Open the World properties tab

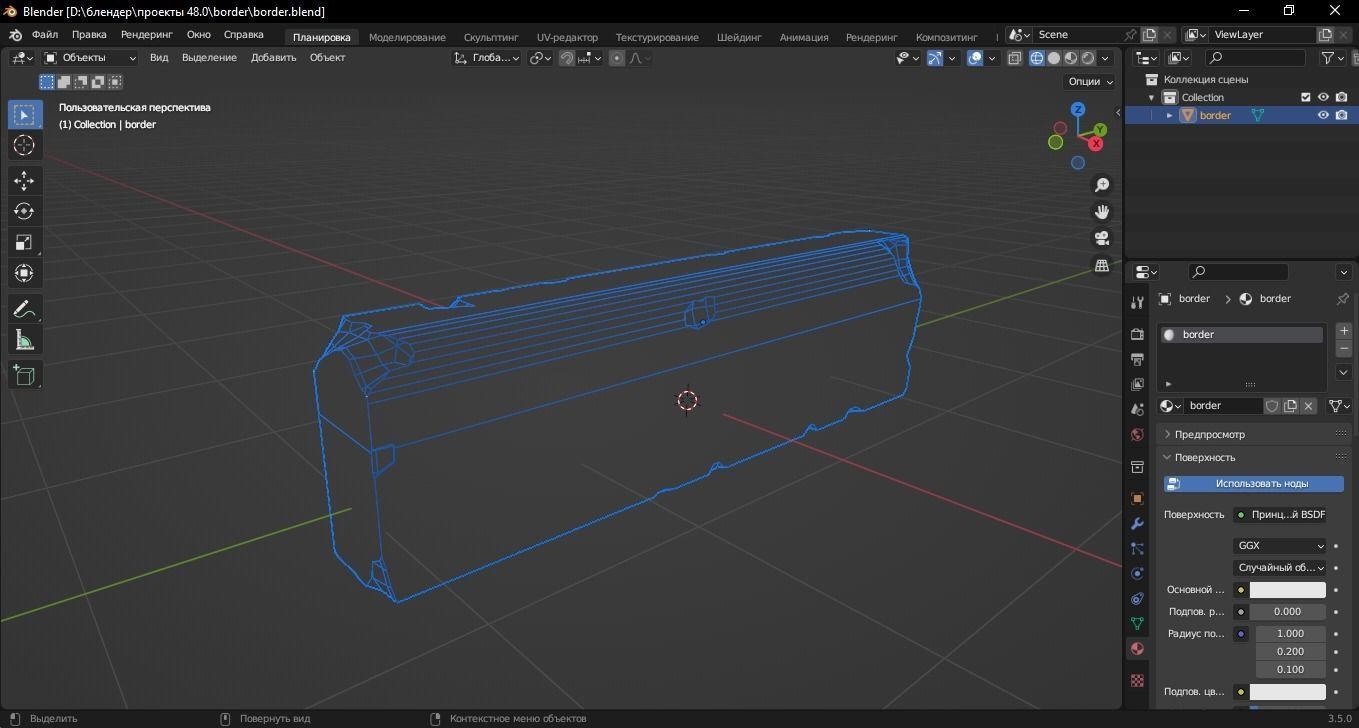pos(1137,435)
